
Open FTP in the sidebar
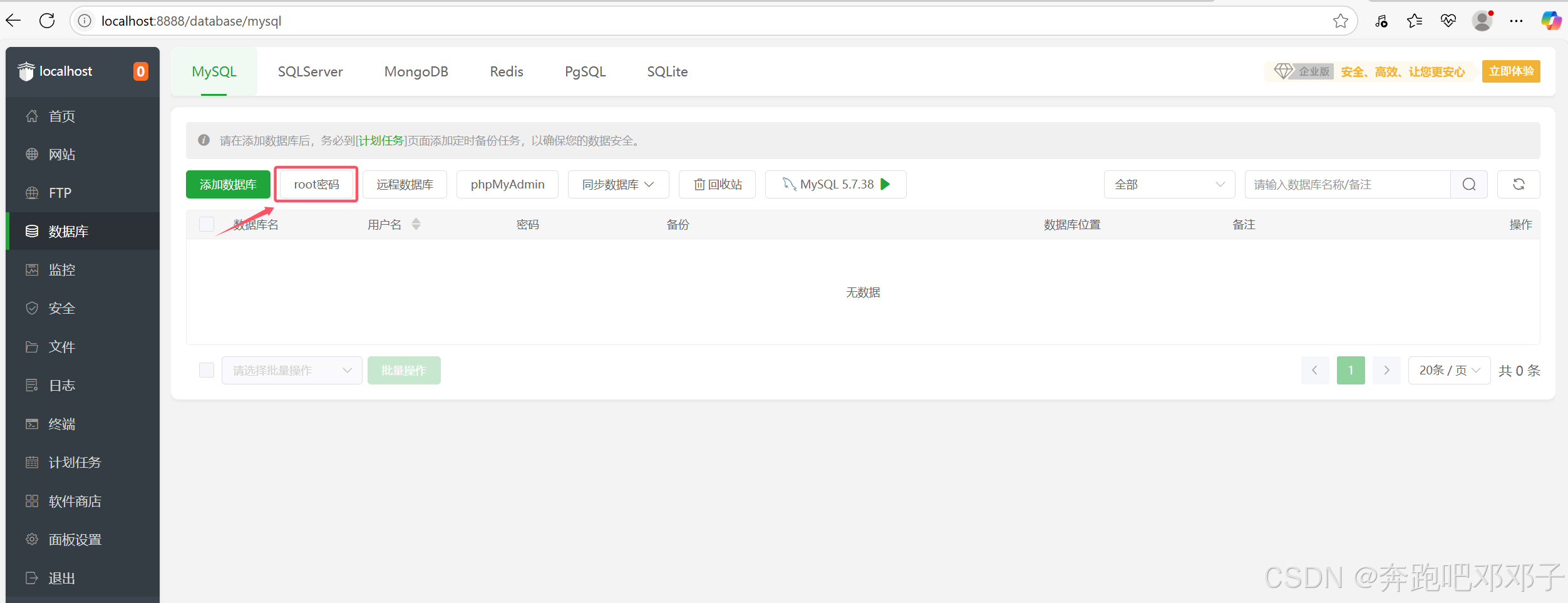point(83,193)
